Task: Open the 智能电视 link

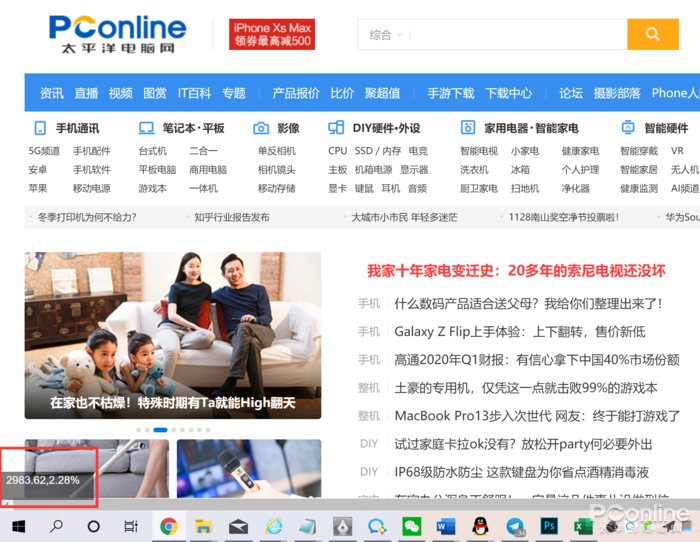Action: [x=479, y=151]
